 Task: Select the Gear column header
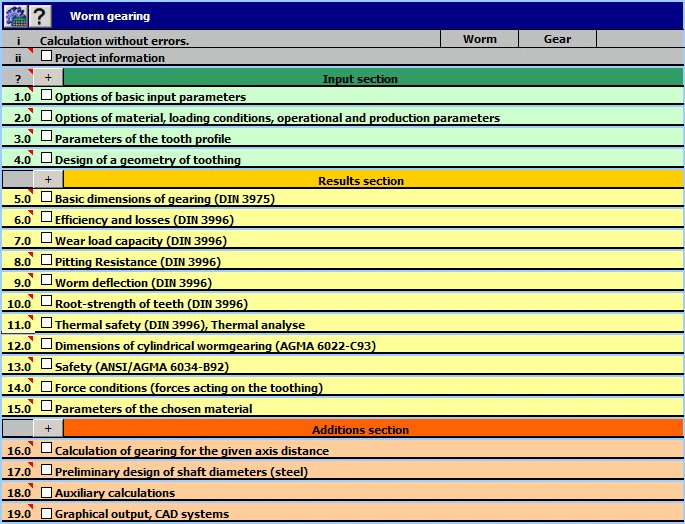tap(557, 39)
